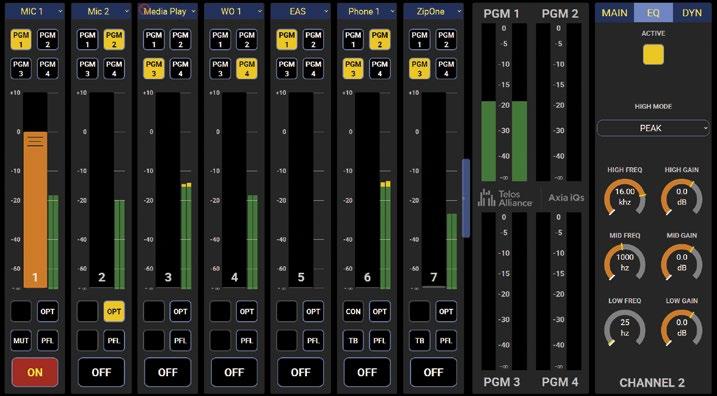Open the ZipOne source dropdown
Screen dimensions: 717x396
(433, 11)
